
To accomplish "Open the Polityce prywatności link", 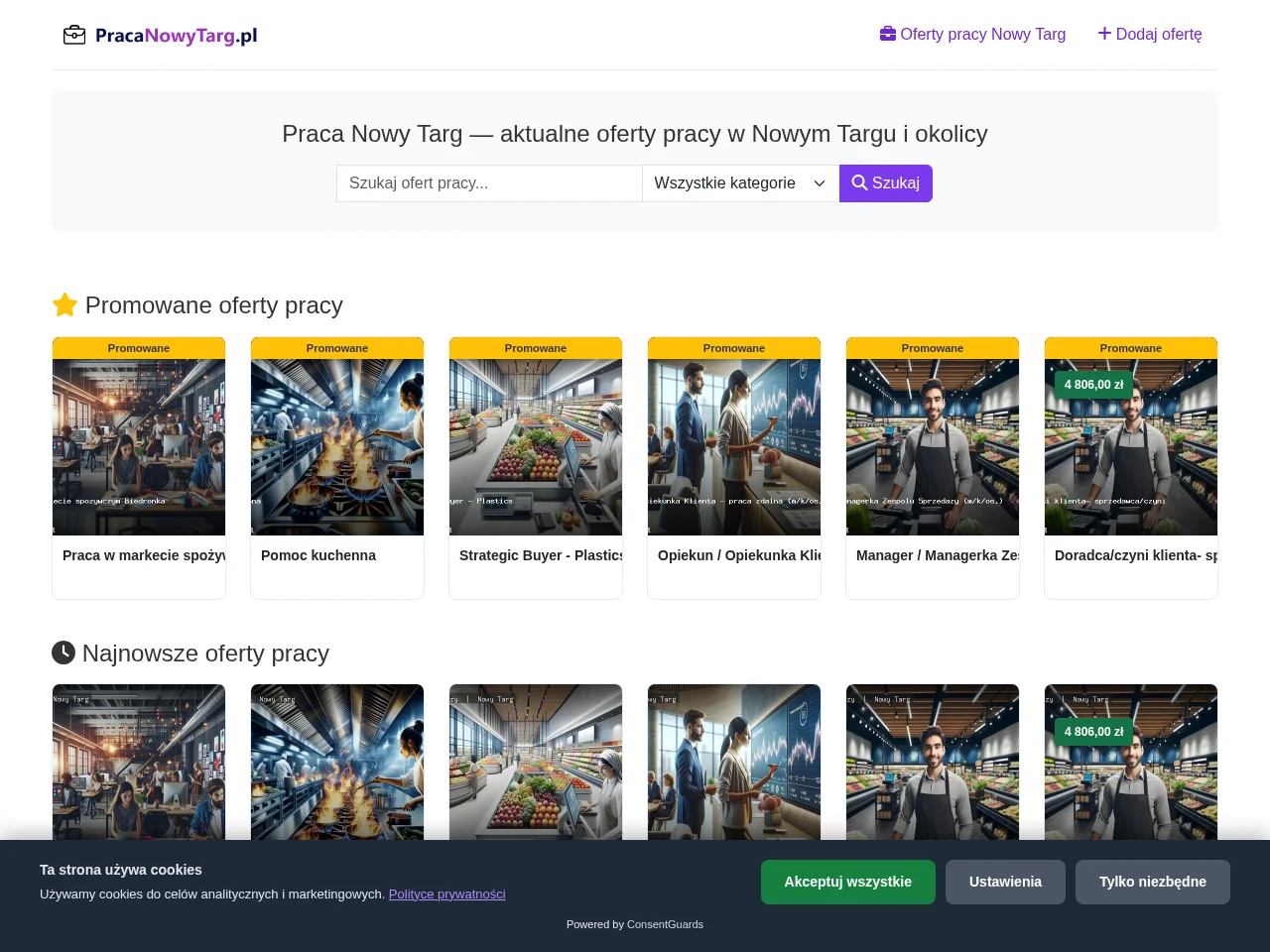I will pyautogui.click(x=447, y=894).
